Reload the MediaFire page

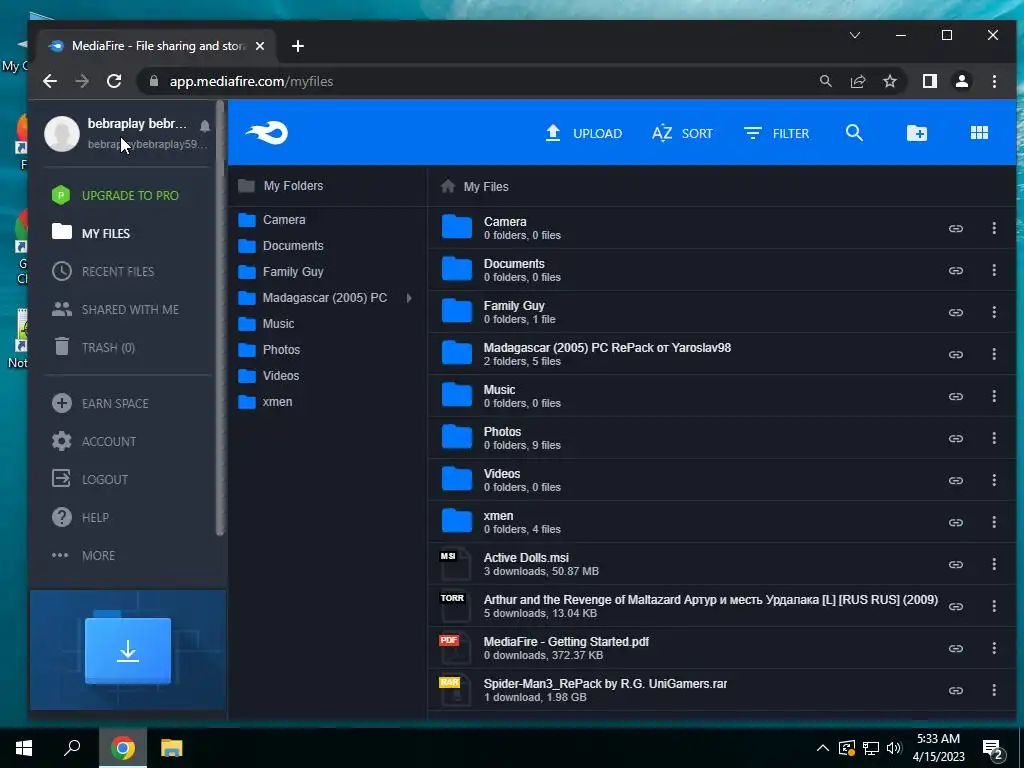click(x=114, y=81)
